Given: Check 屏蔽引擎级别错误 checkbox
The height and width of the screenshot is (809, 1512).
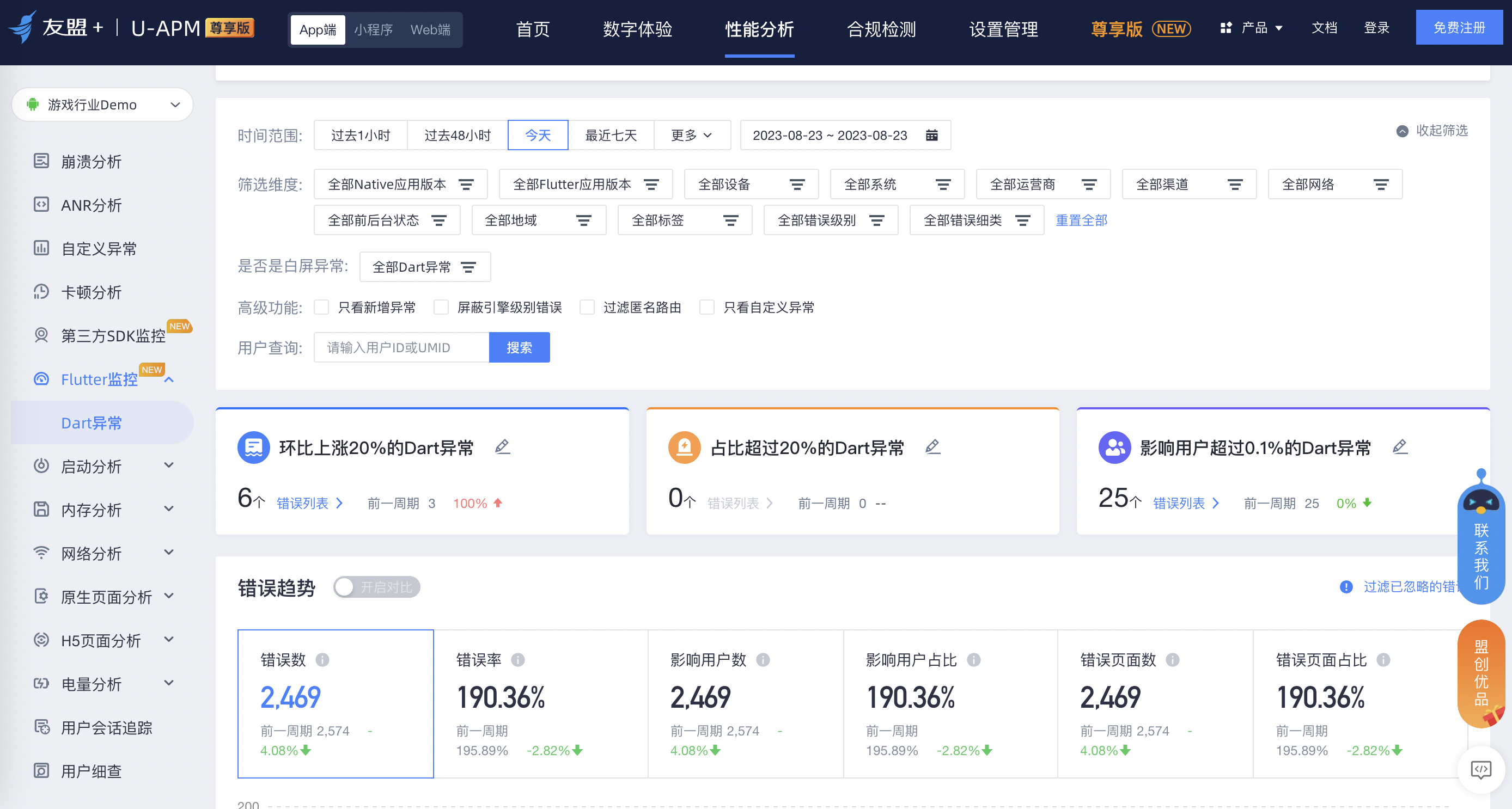Looking at the screenshot, I should coord(441,308).
